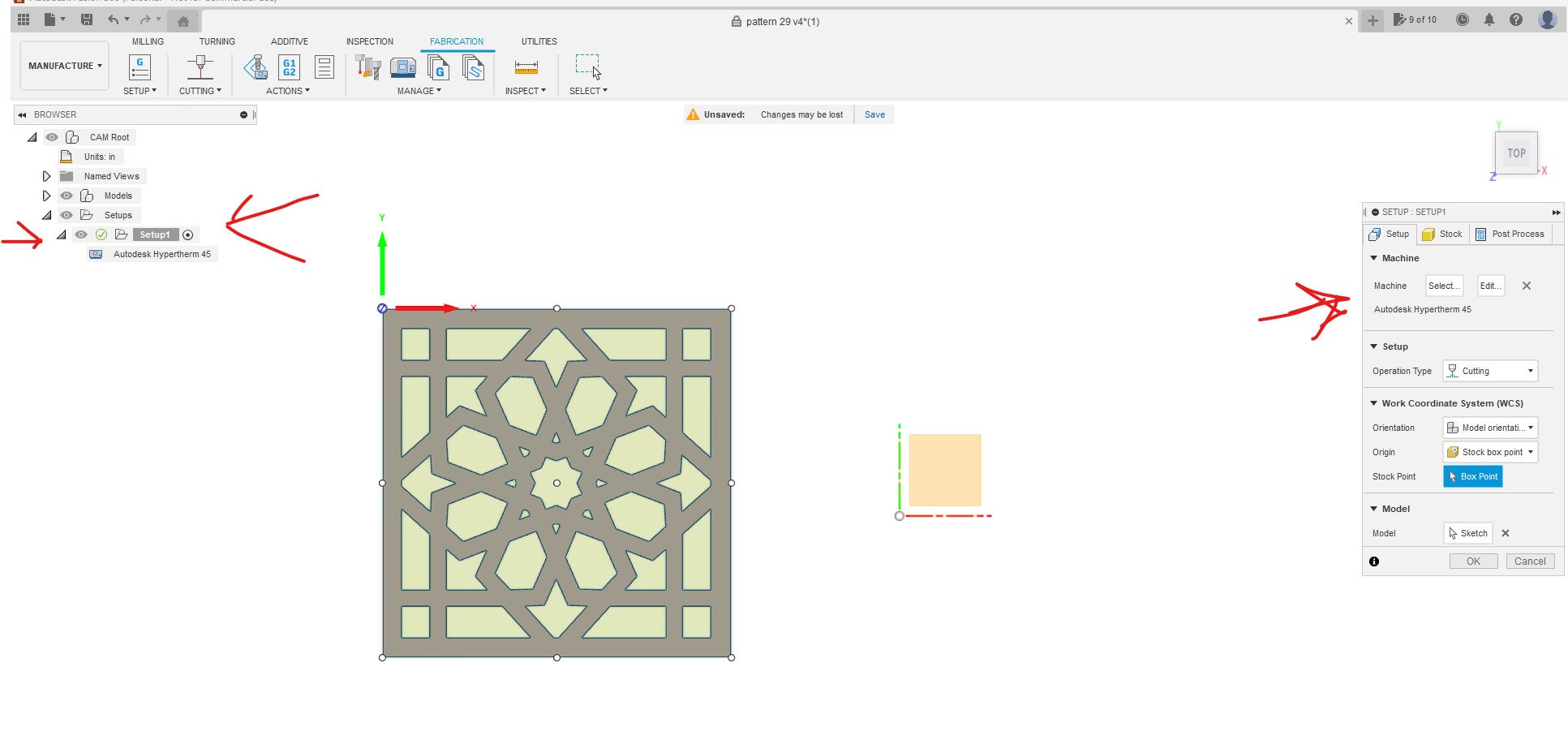Click the Model Sketch selection button
This screenshot has width=1568, height=753.
tap(1468, 533)
